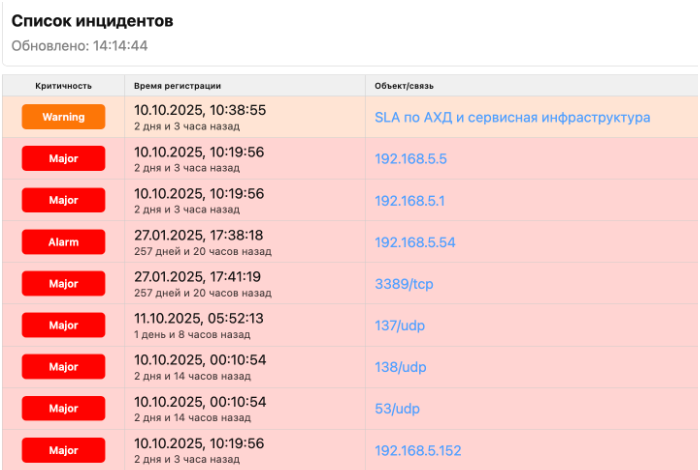Screen dimensions: 700x470
Task: Click the Время регистрации column header
Action: pos(177,86)
